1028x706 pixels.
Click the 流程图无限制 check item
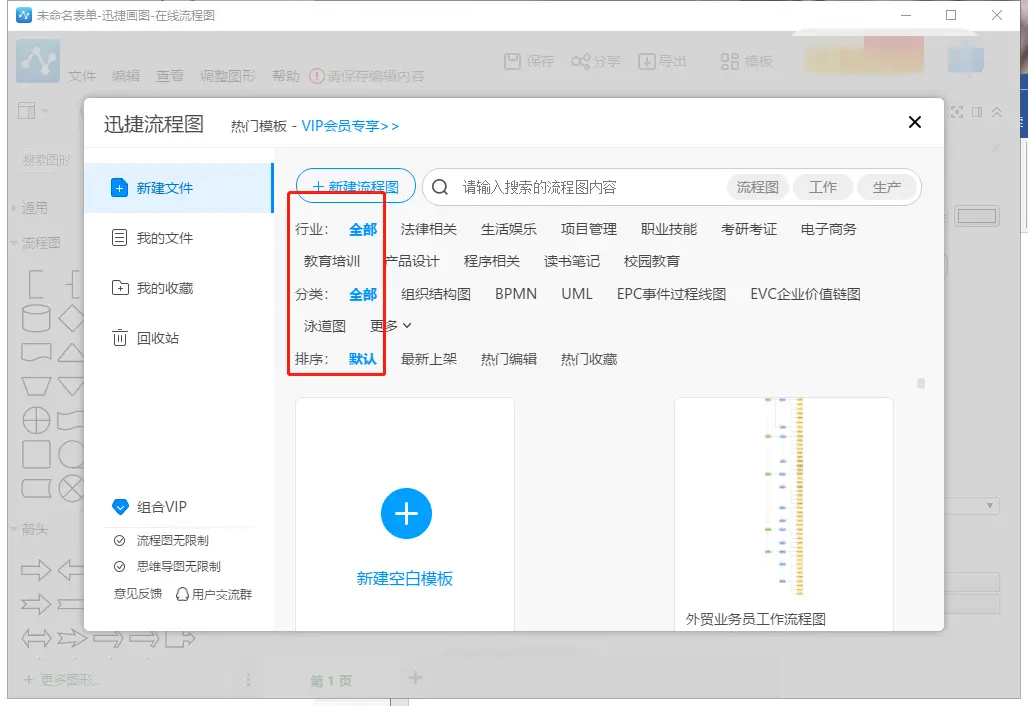(x=161, y=541)
